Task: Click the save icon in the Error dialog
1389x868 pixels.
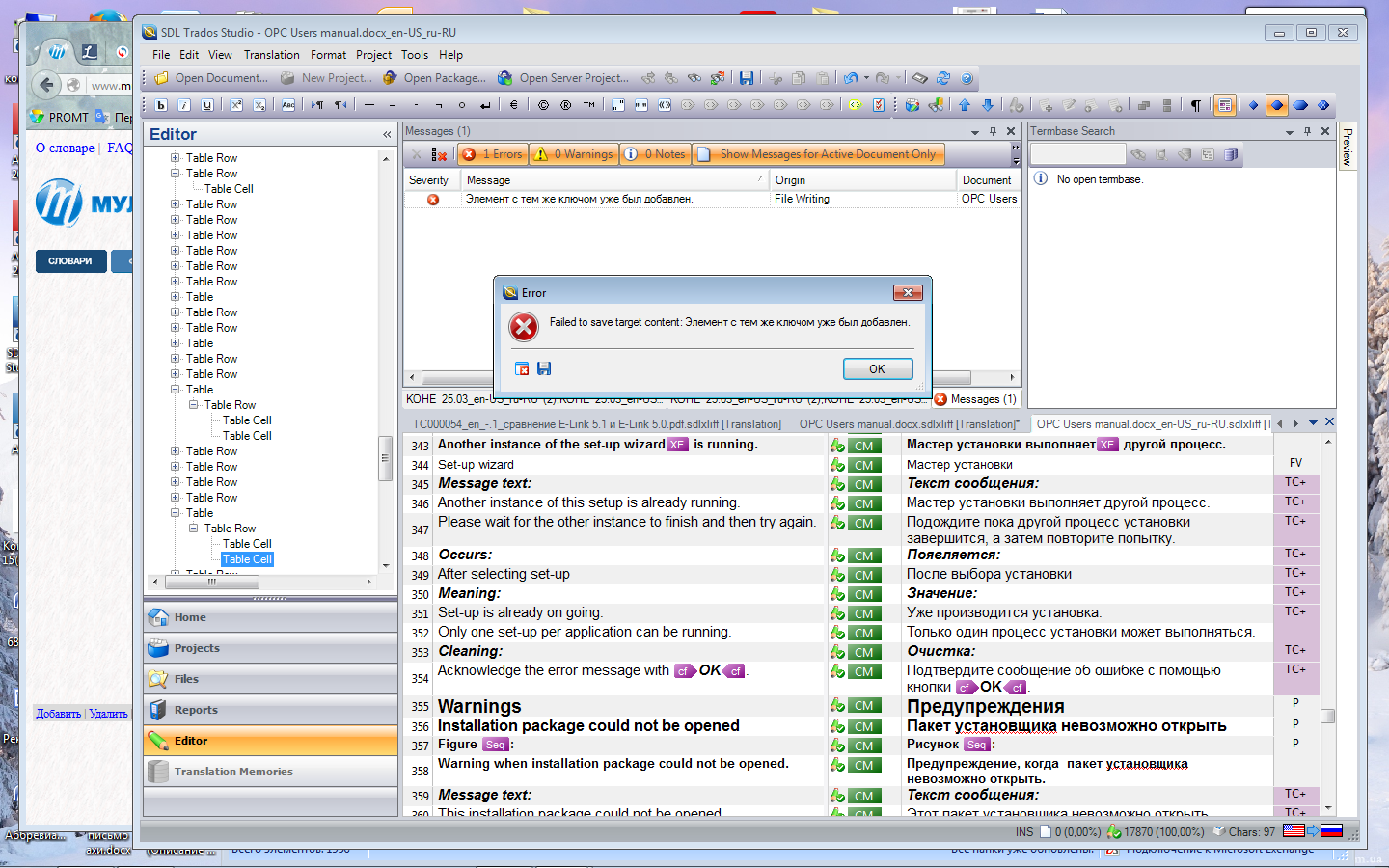Action: [x=544, y=368]
